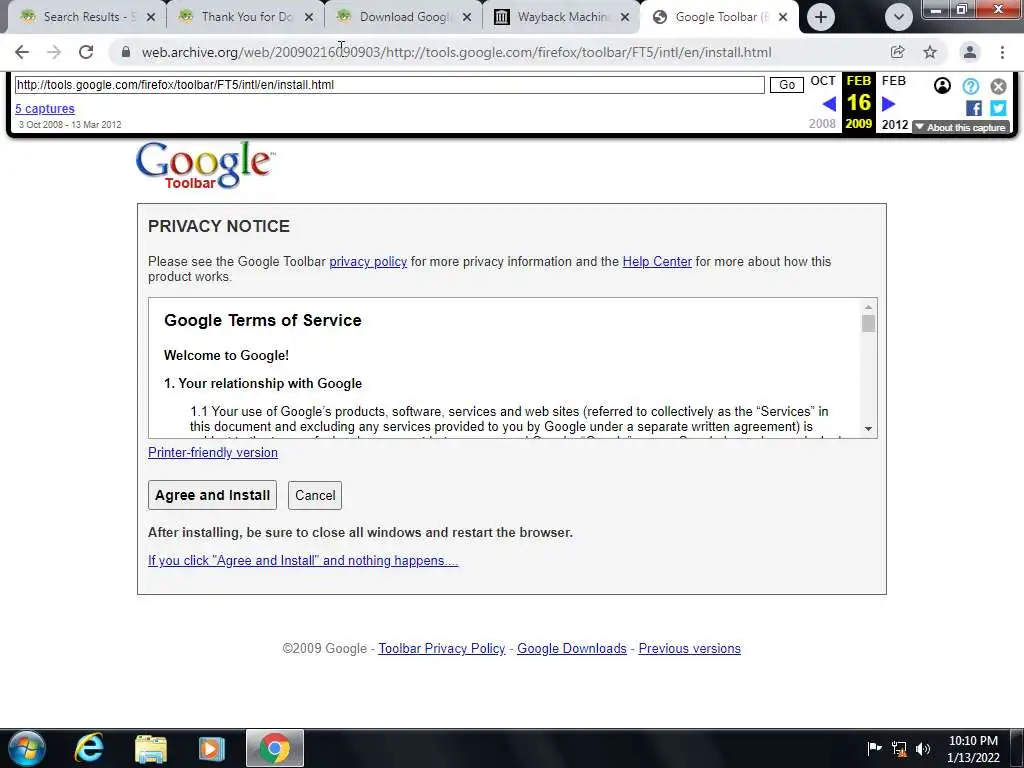Click the terms scrollbar up arrow
Viewport: 1024px width, 768px height.
coord(868,307)
